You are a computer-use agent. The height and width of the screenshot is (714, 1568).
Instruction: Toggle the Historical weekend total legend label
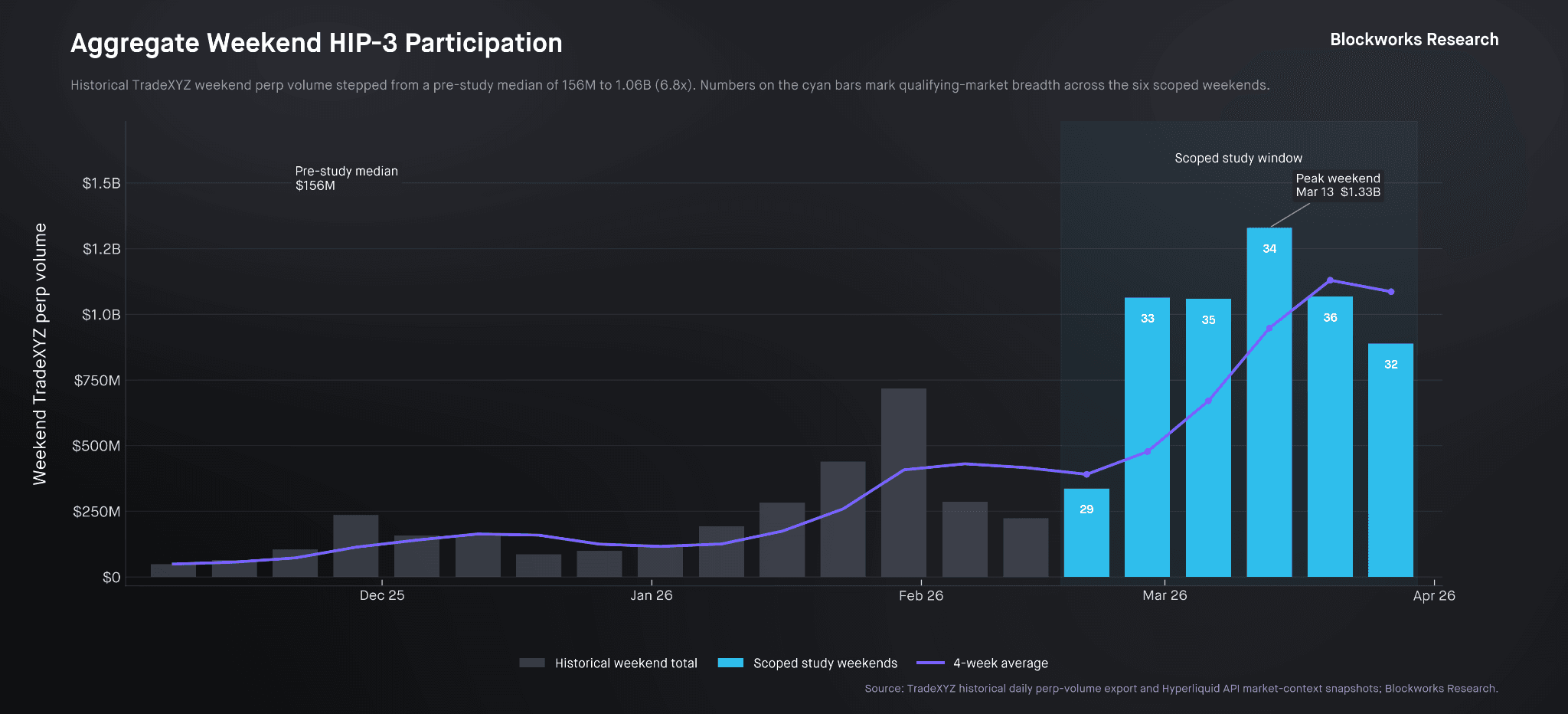point(626,663)
